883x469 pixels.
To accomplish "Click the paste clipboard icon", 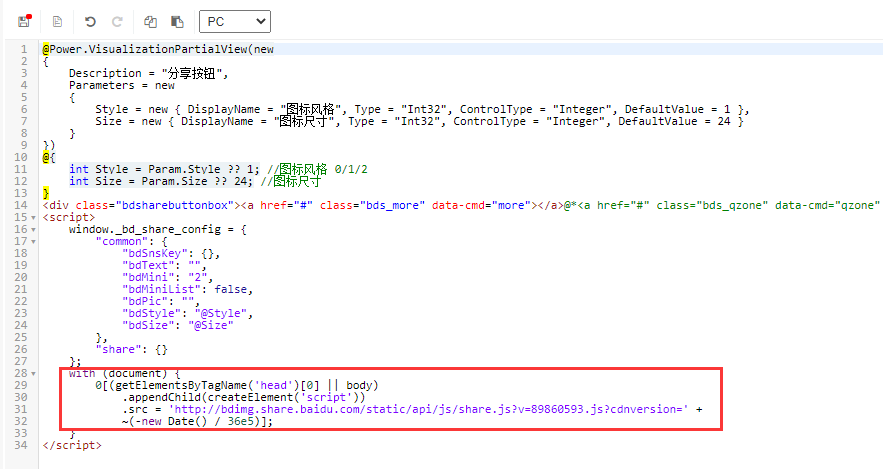I will point(177,21).
